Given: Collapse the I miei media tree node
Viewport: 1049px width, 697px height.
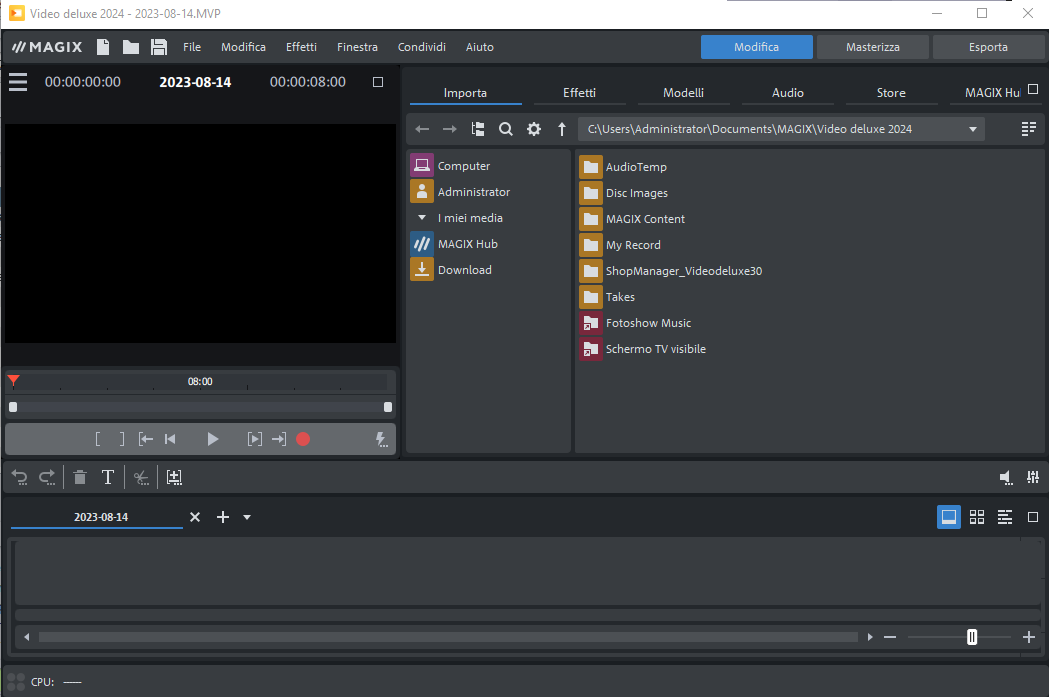Looking at the screenshot, I should [x=421, y=217].
